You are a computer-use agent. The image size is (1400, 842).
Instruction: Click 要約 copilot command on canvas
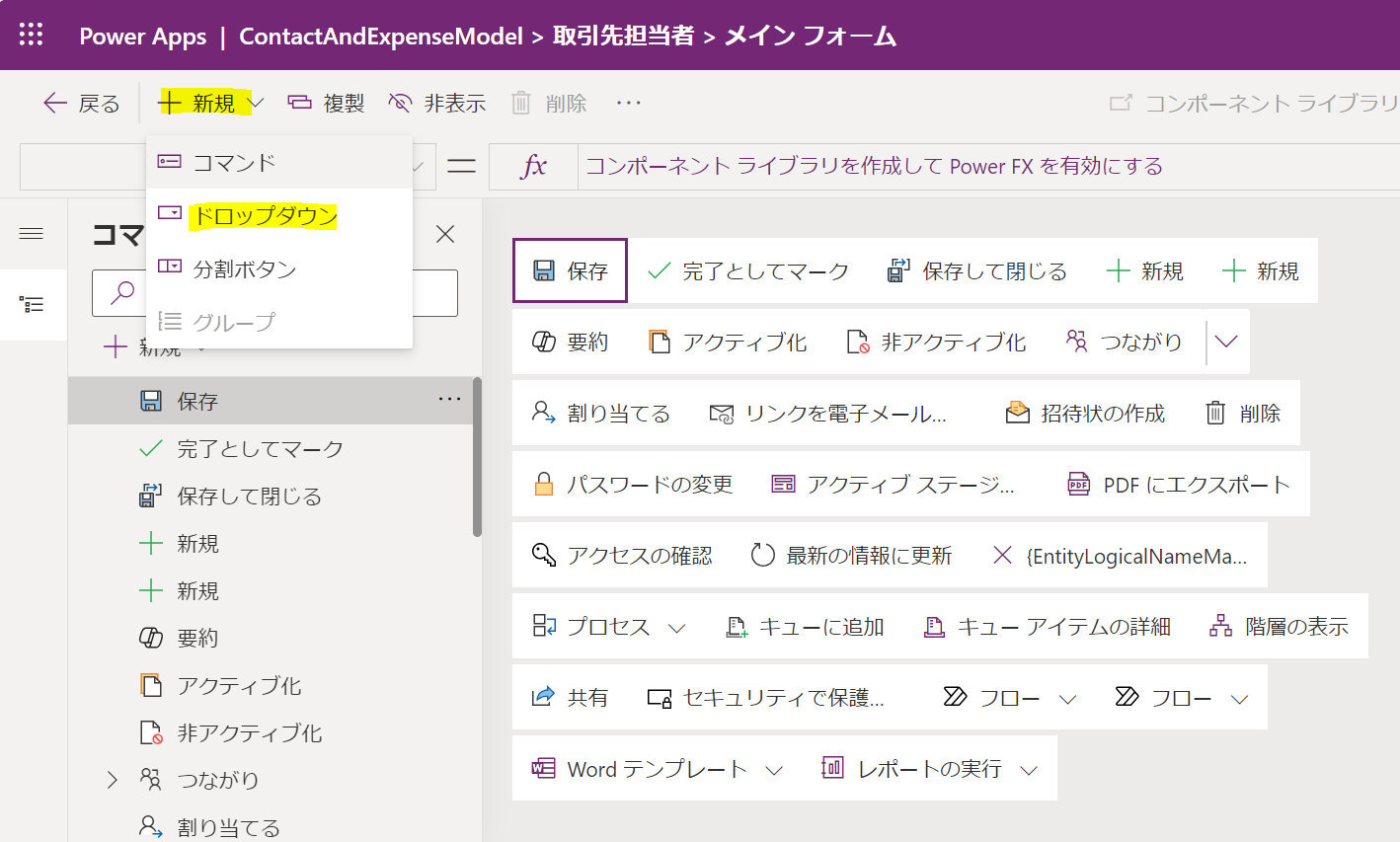pyautogui.click(x=570, y=342)
